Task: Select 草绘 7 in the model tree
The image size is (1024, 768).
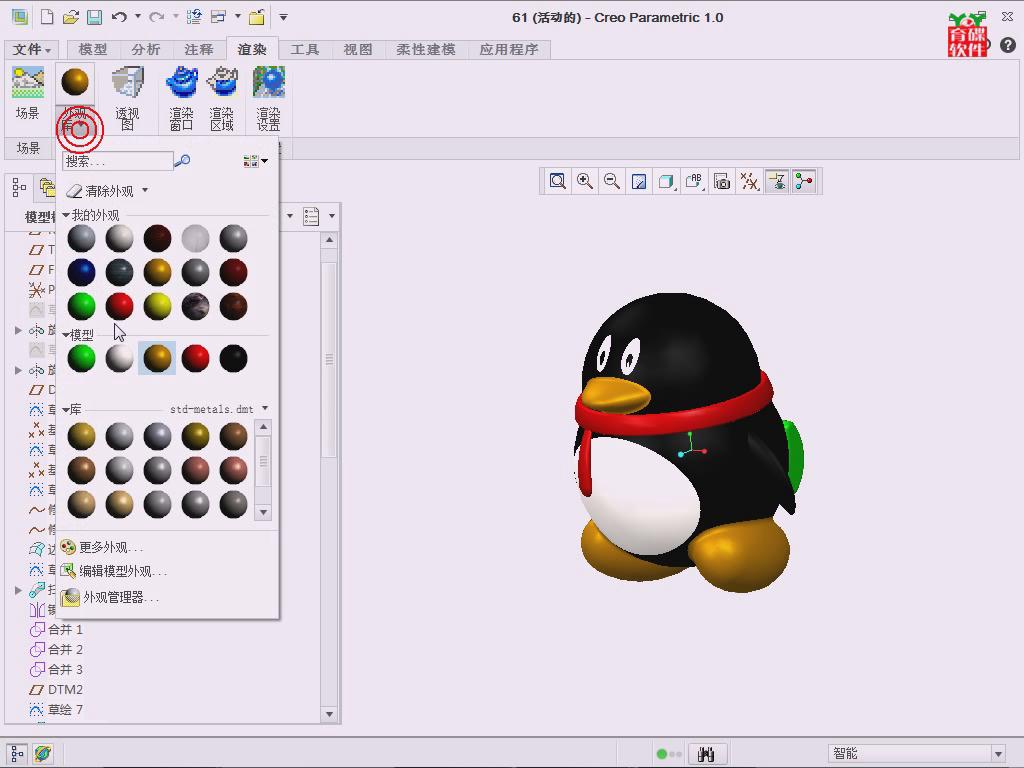Action: point(57,709)
